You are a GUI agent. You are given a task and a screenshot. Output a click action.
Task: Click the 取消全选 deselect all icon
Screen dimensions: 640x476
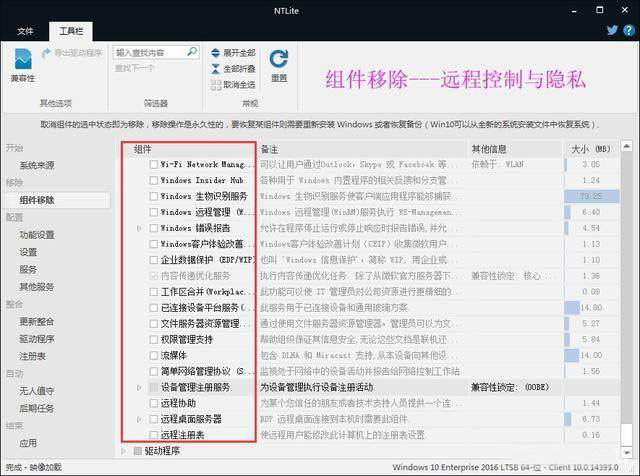coord(216,85)
